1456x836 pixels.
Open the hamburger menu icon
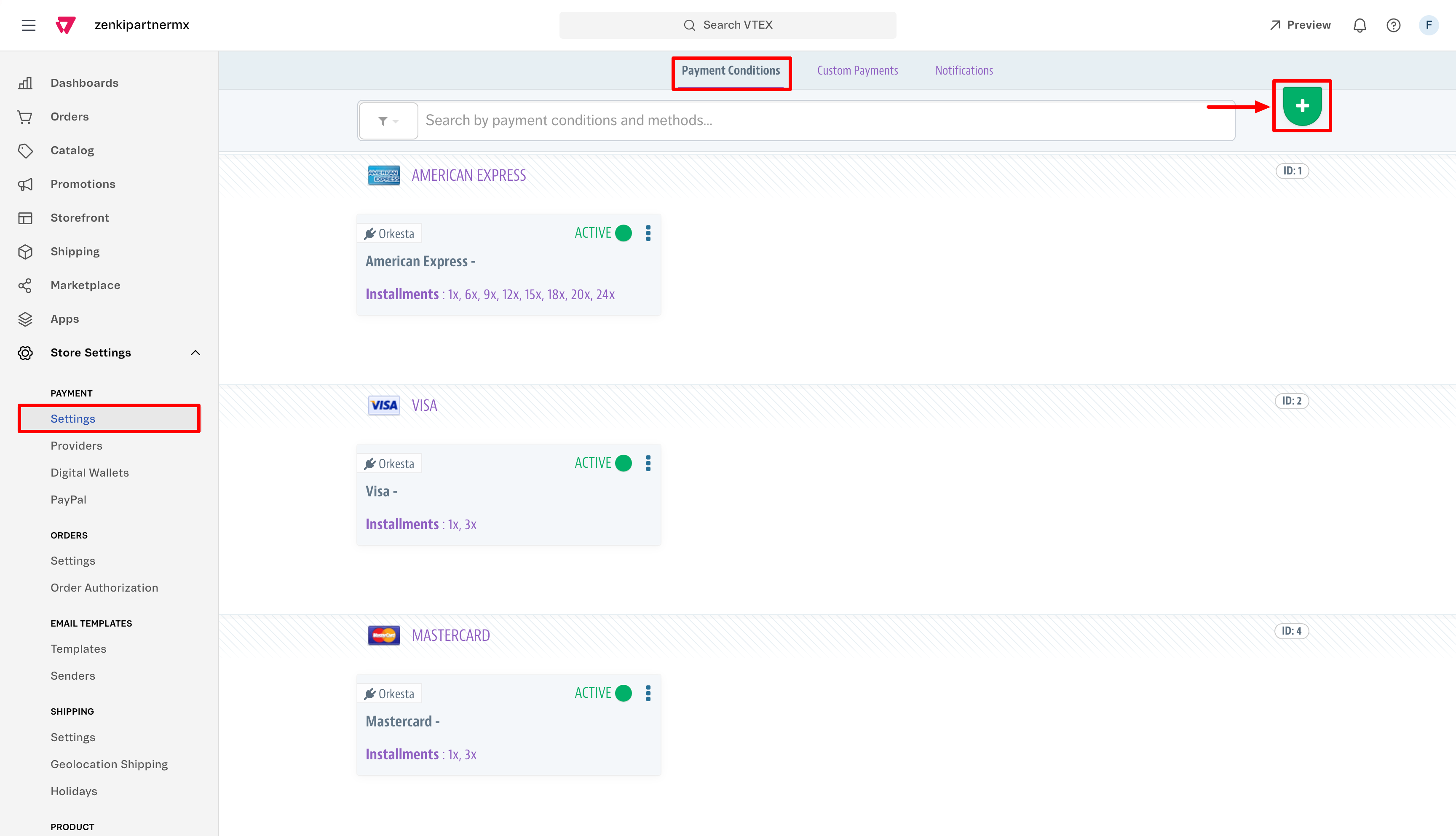(28, 25)
